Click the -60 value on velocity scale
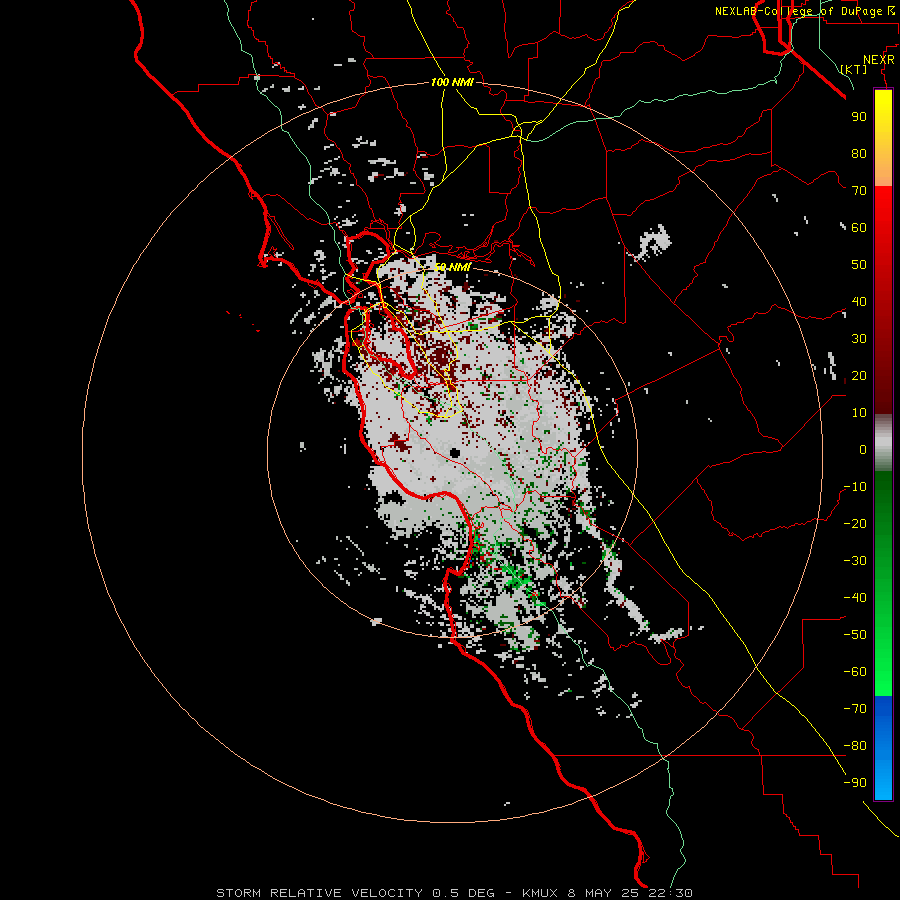The image size is (900, 900). (x=855, y=672)
